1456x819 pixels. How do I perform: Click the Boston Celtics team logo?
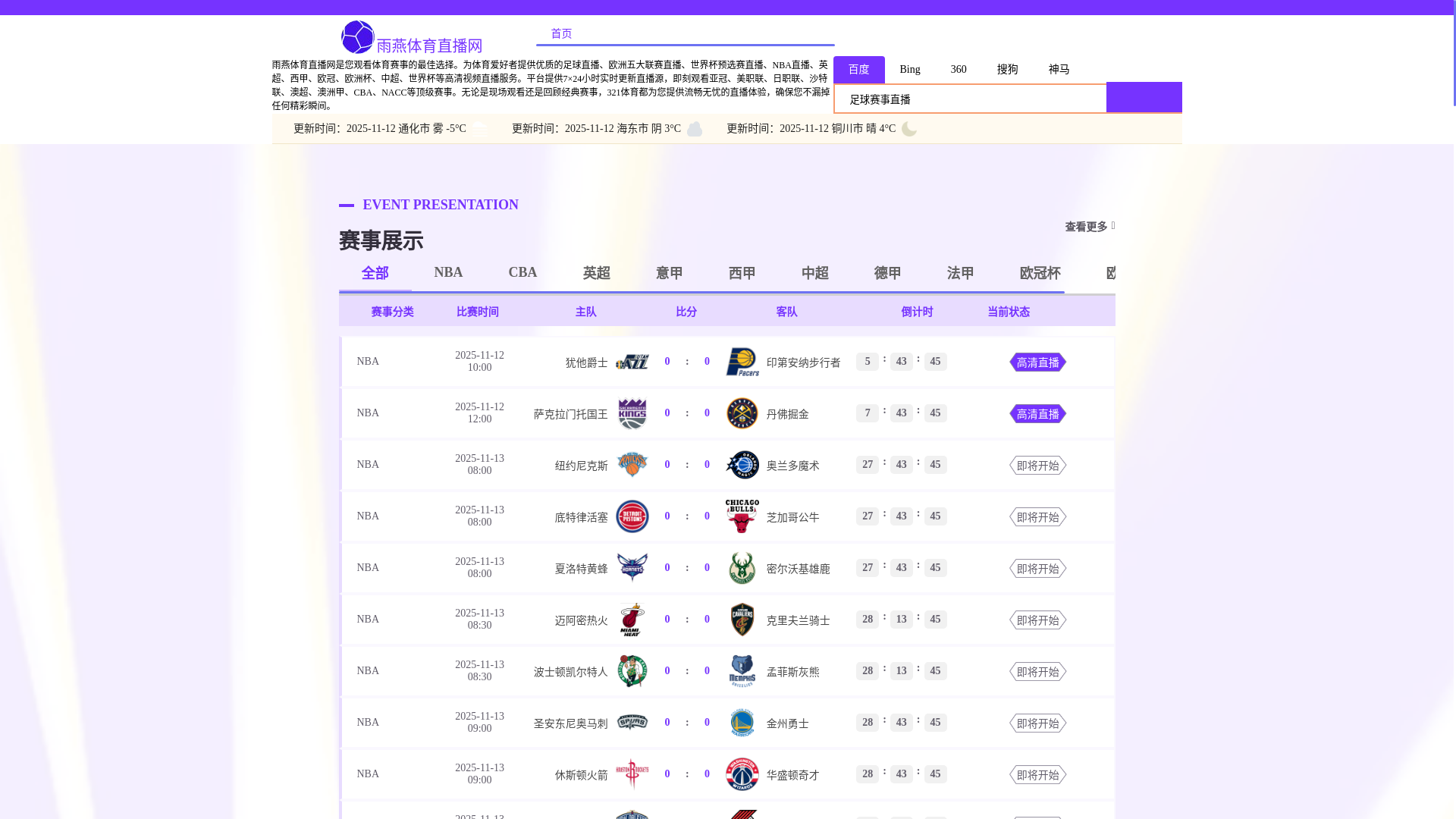click(632, 671)
